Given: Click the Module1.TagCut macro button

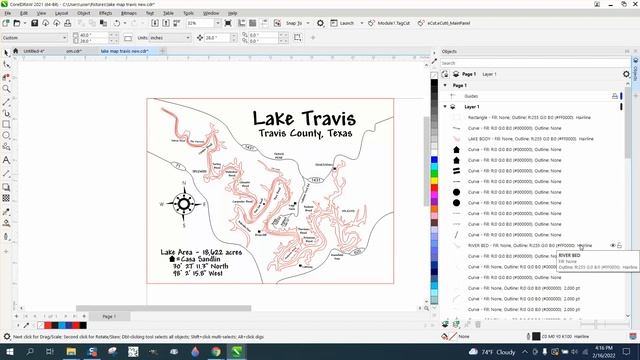Looking at the screenshot, I should (389, 23).
